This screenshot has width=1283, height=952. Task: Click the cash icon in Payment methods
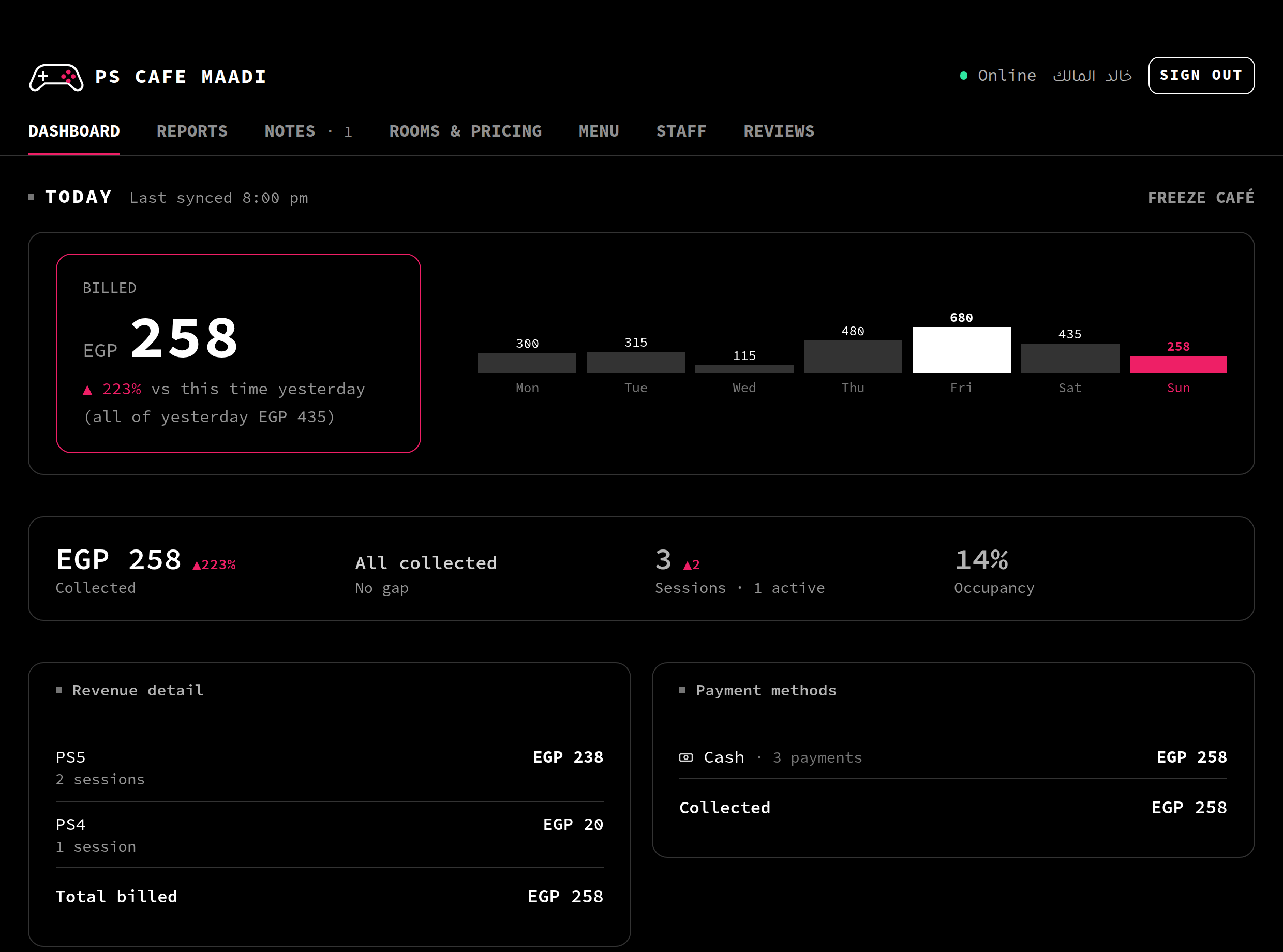(685, 757)
